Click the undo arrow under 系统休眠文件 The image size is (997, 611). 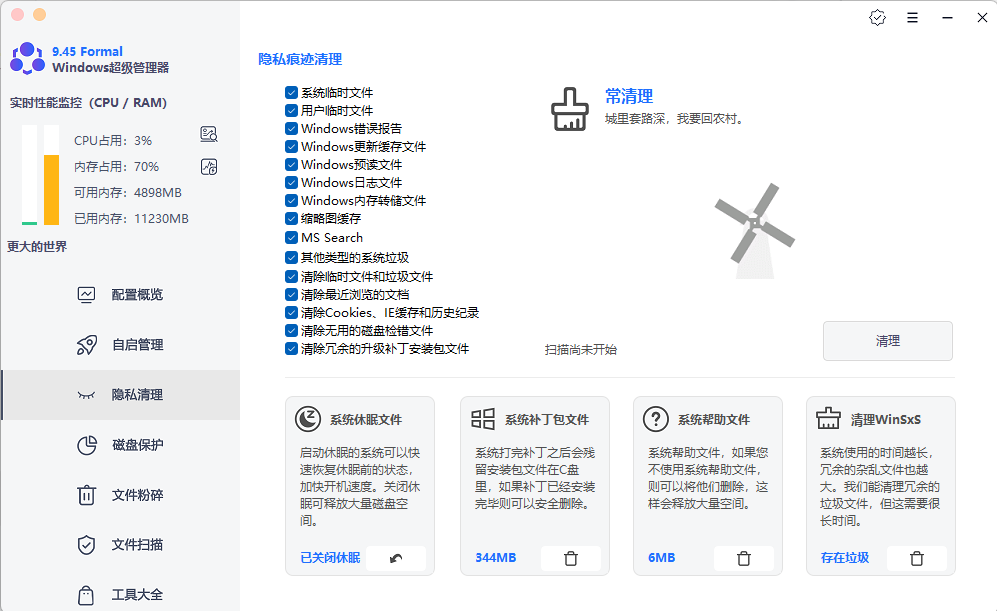[x=394, y=558]
